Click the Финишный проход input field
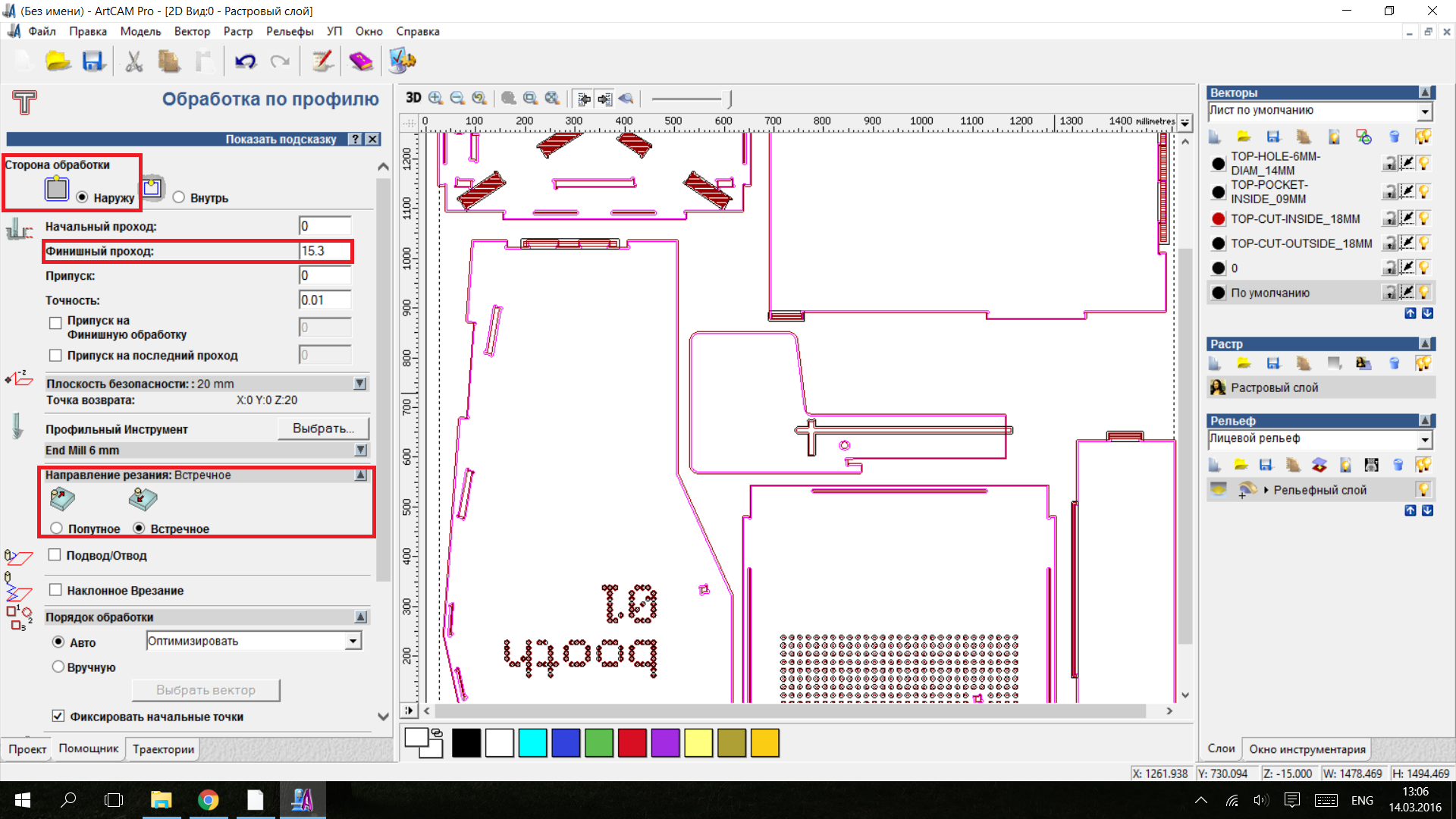The height and width of the screenshot is (819, 1456). click(x=325, y=251)
